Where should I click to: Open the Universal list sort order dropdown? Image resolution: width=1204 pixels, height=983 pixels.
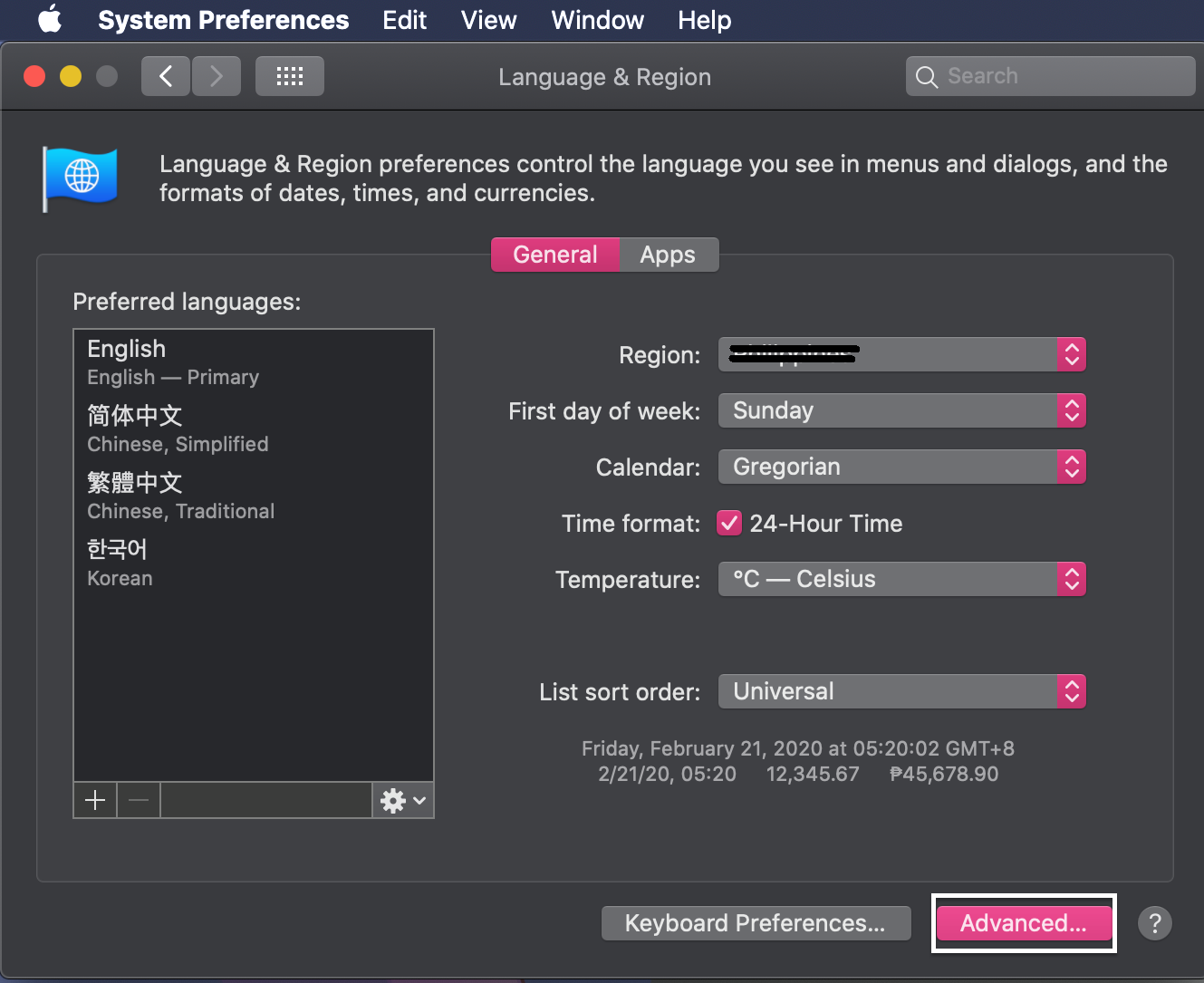point(901,692)
